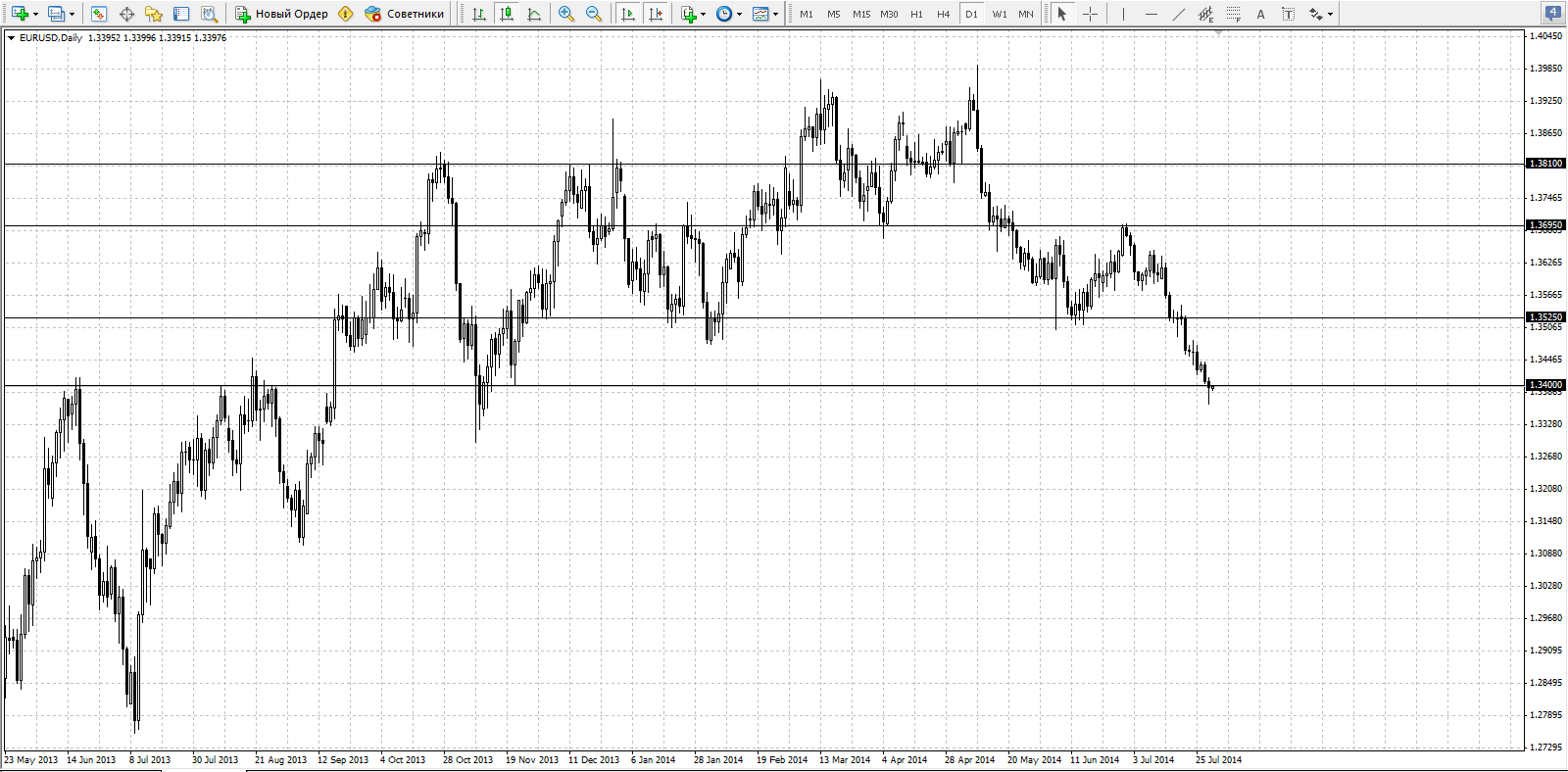Select the Equidistant Channel tool
Viewport: 1568px width, 772px height.
coord(1205,14)
